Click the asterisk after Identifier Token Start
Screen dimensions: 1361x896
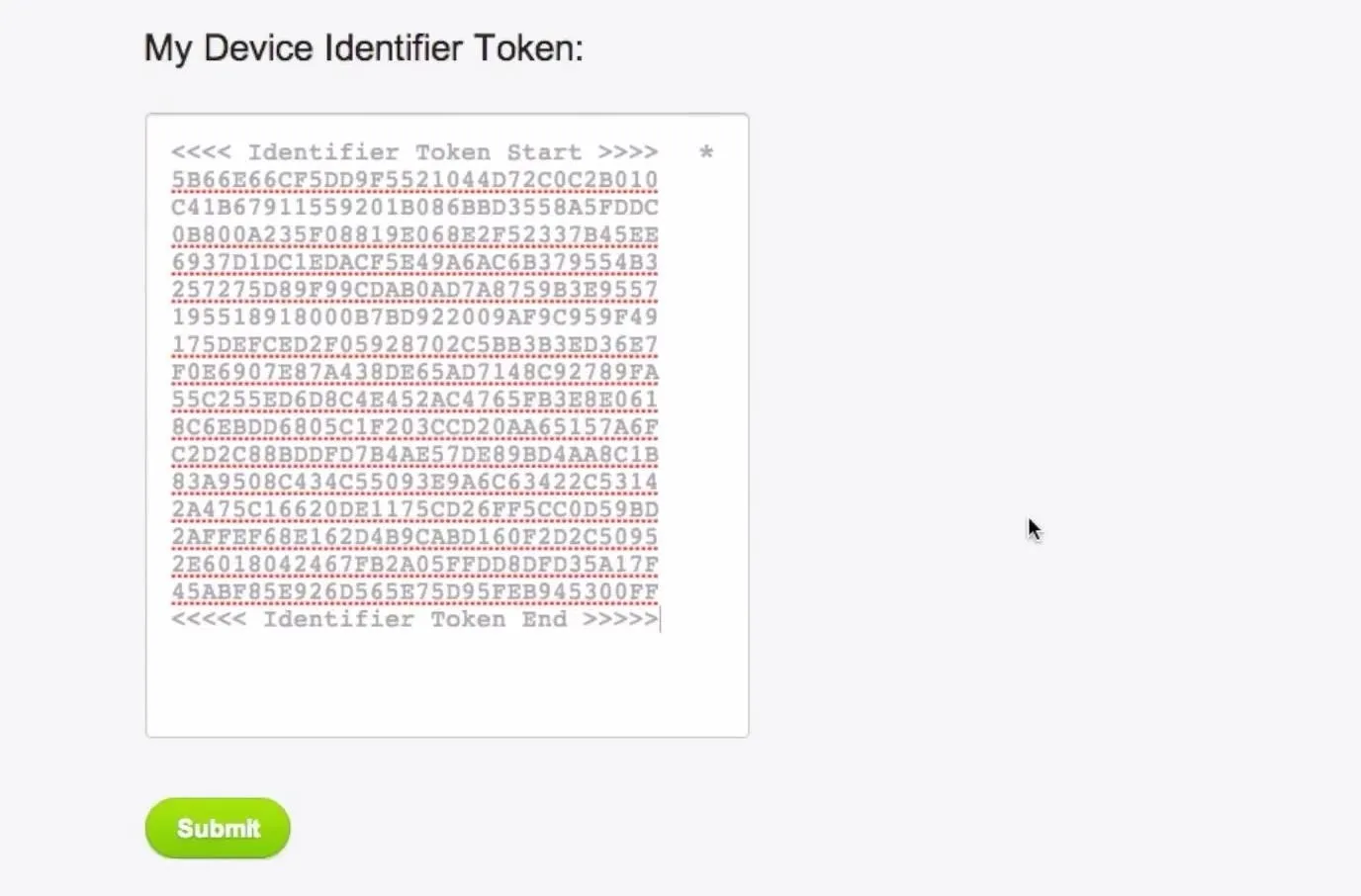pyautogui.click(x=706, y=152)
